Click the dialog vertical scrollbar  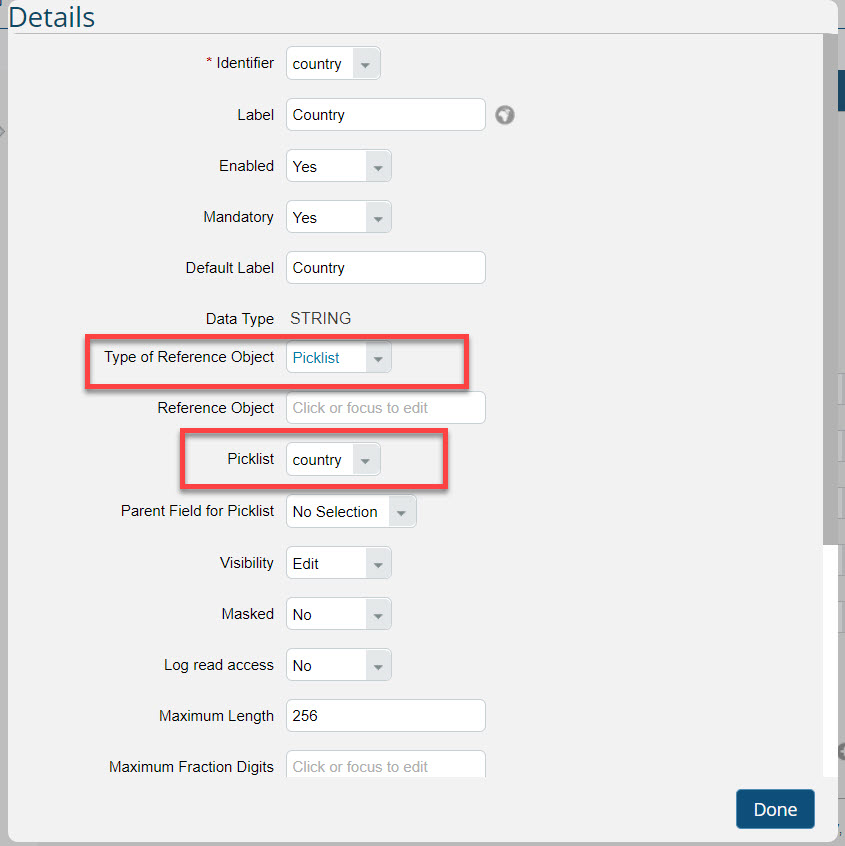click(x=830, y=289)
